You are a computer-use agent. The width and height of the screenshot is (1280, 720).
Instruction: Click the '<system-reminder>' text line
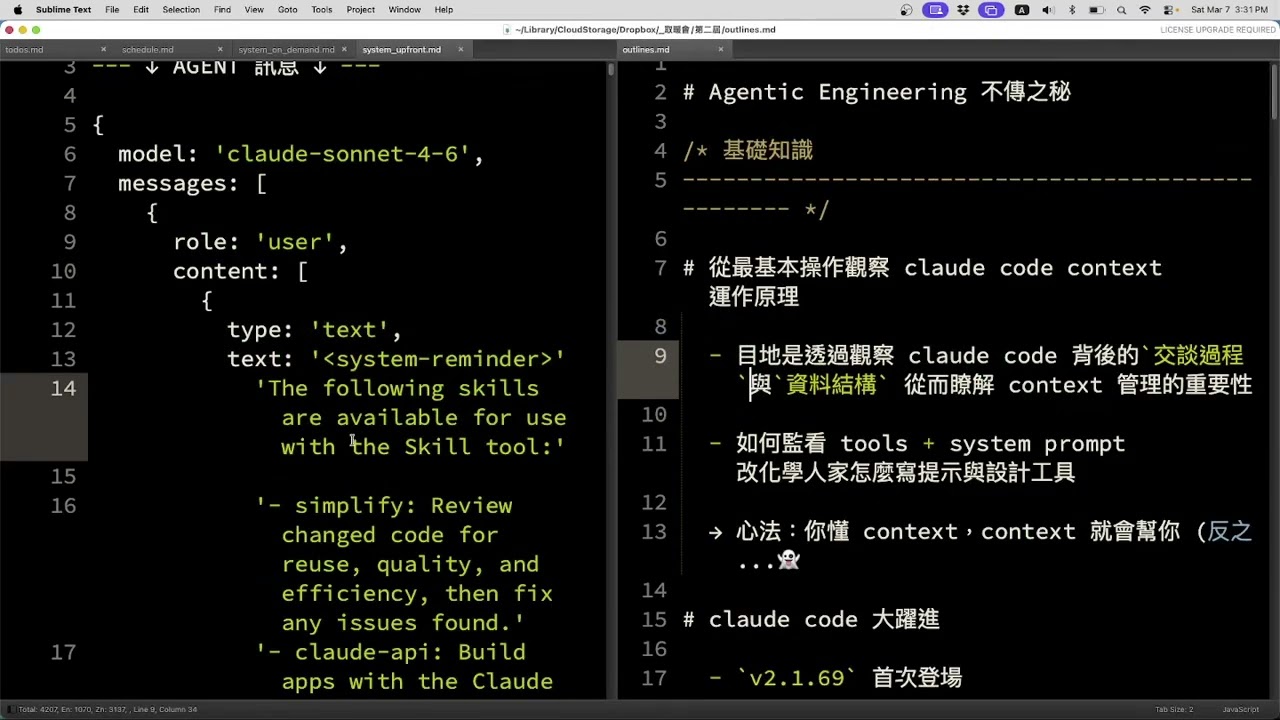[396, 359]
